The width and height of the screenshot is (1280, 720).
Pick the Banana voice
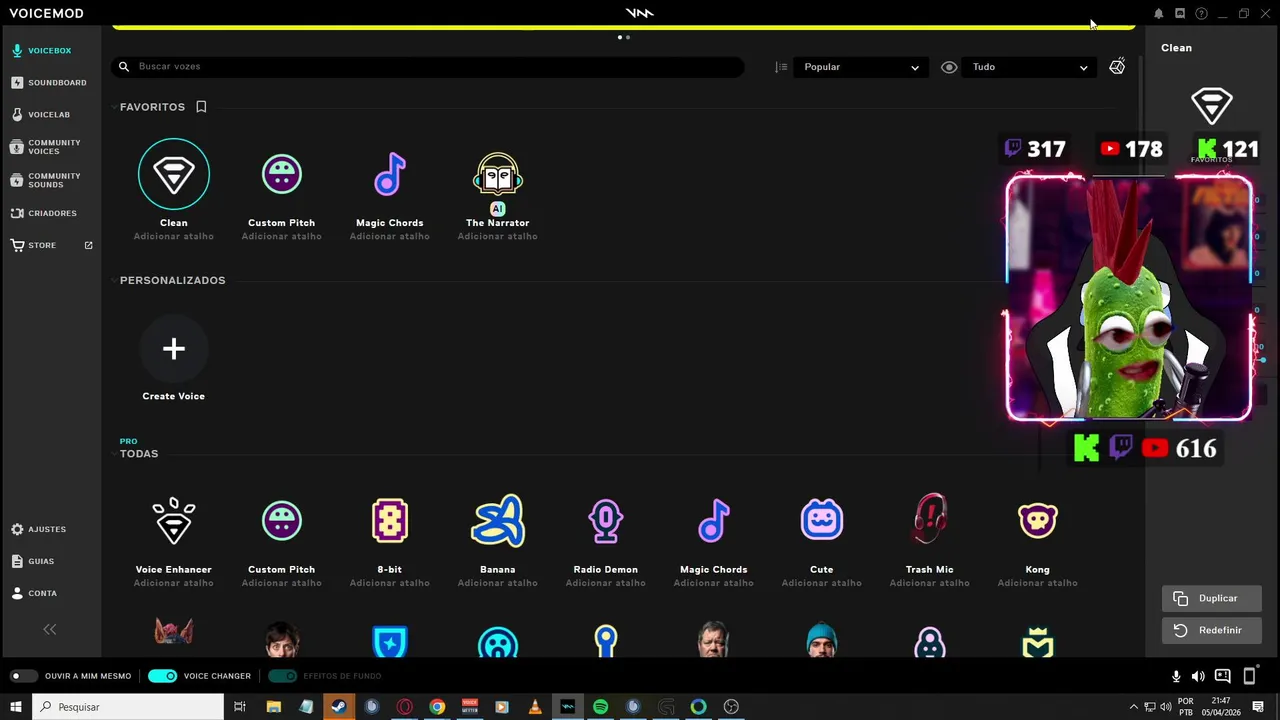498,521
